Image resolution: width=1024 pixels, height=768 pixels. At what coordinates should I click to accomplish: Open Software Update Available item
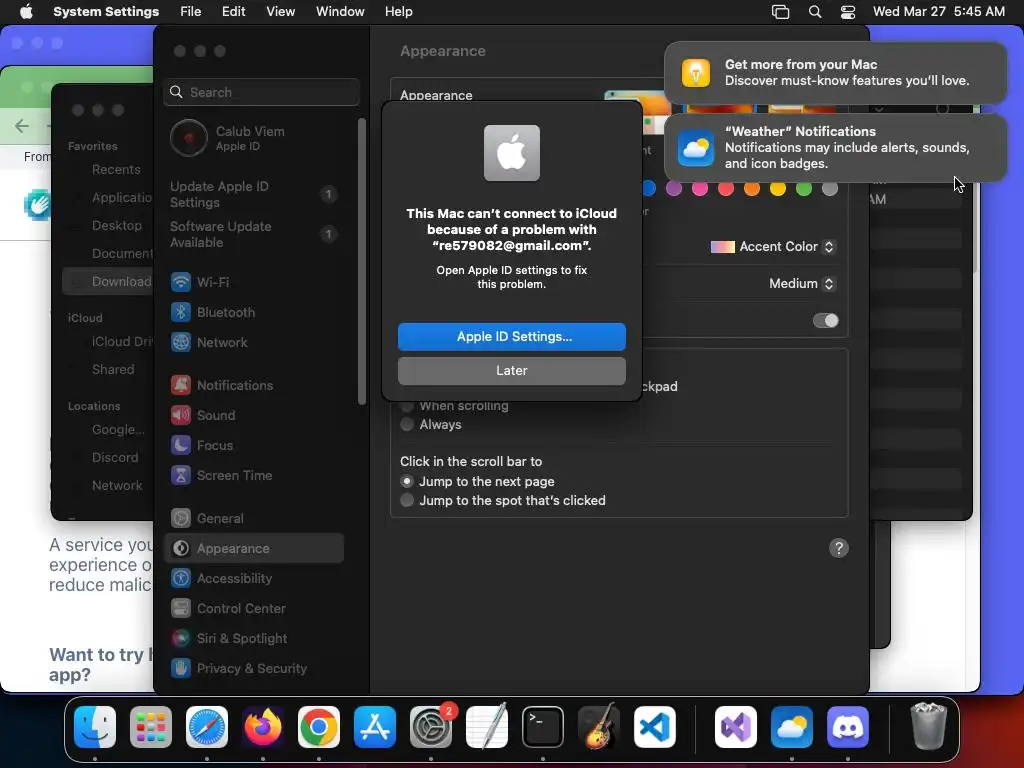[x=255, y=234]
